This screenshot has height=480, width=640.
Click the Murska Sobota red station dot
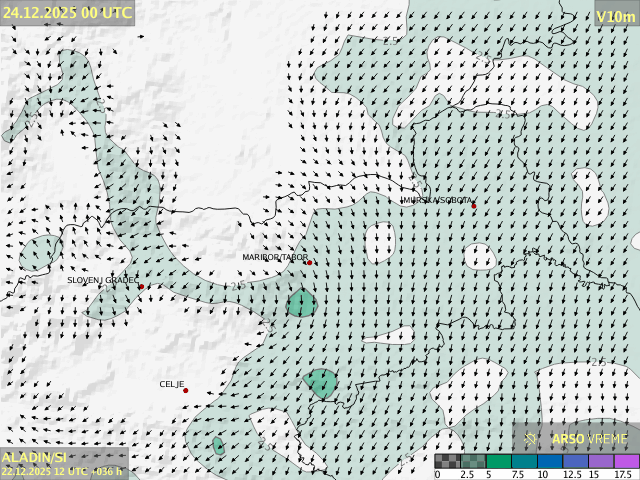[x=473, y=205]
